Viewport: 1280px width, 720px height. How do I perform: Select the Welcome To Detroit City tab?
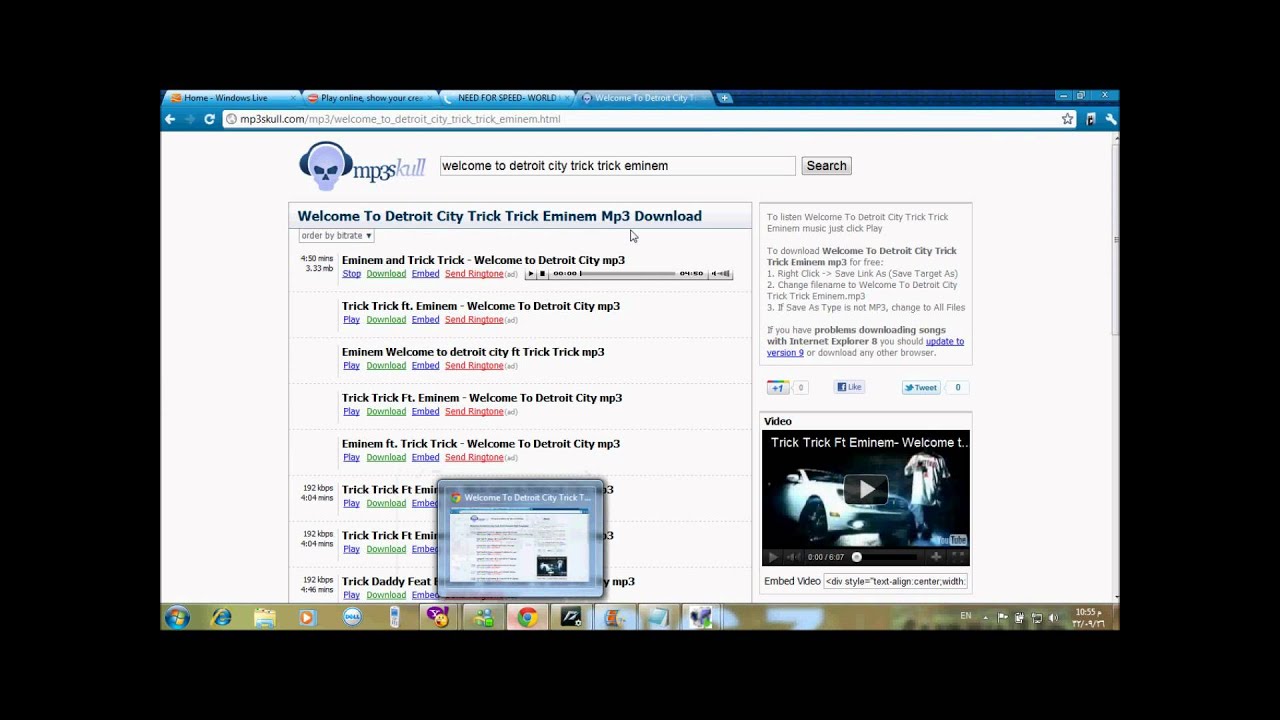643,98
